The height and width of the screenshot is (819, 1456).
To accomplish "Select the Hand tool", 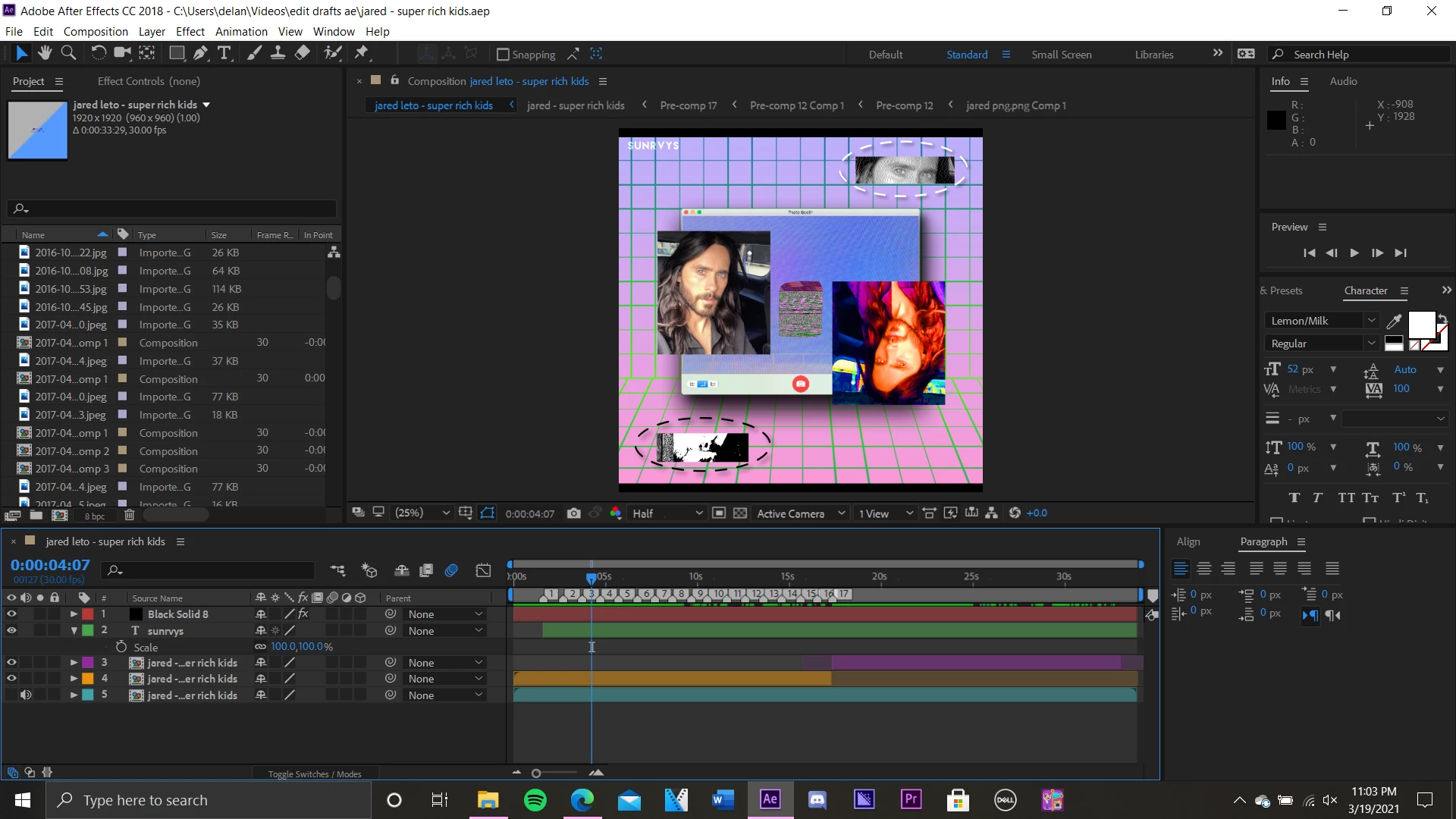I will click(45, 53).
